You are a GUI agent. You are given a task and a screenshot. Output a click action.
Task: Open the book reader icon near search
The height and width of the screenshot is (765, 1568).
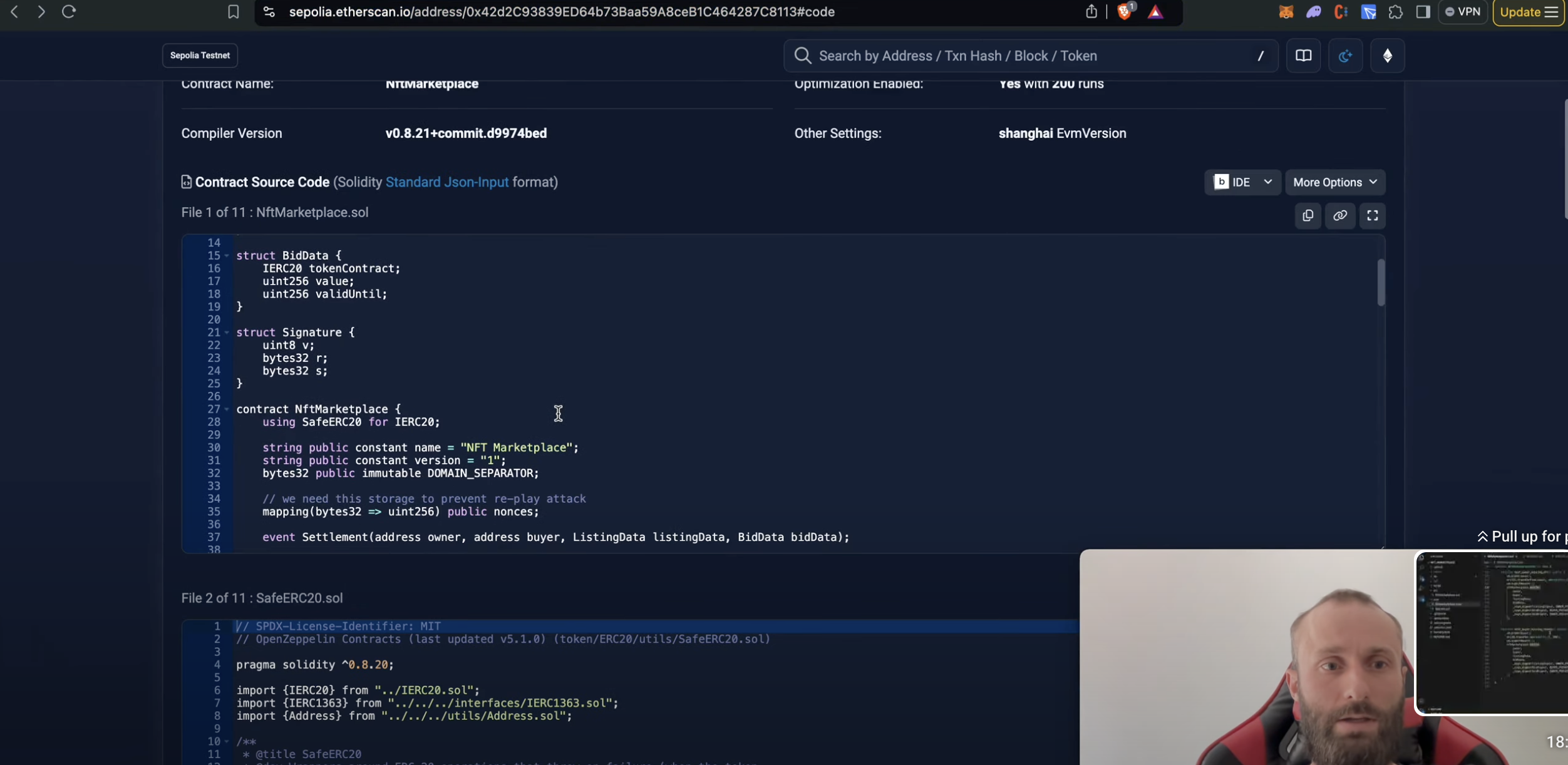click(x=1304, y=56)
